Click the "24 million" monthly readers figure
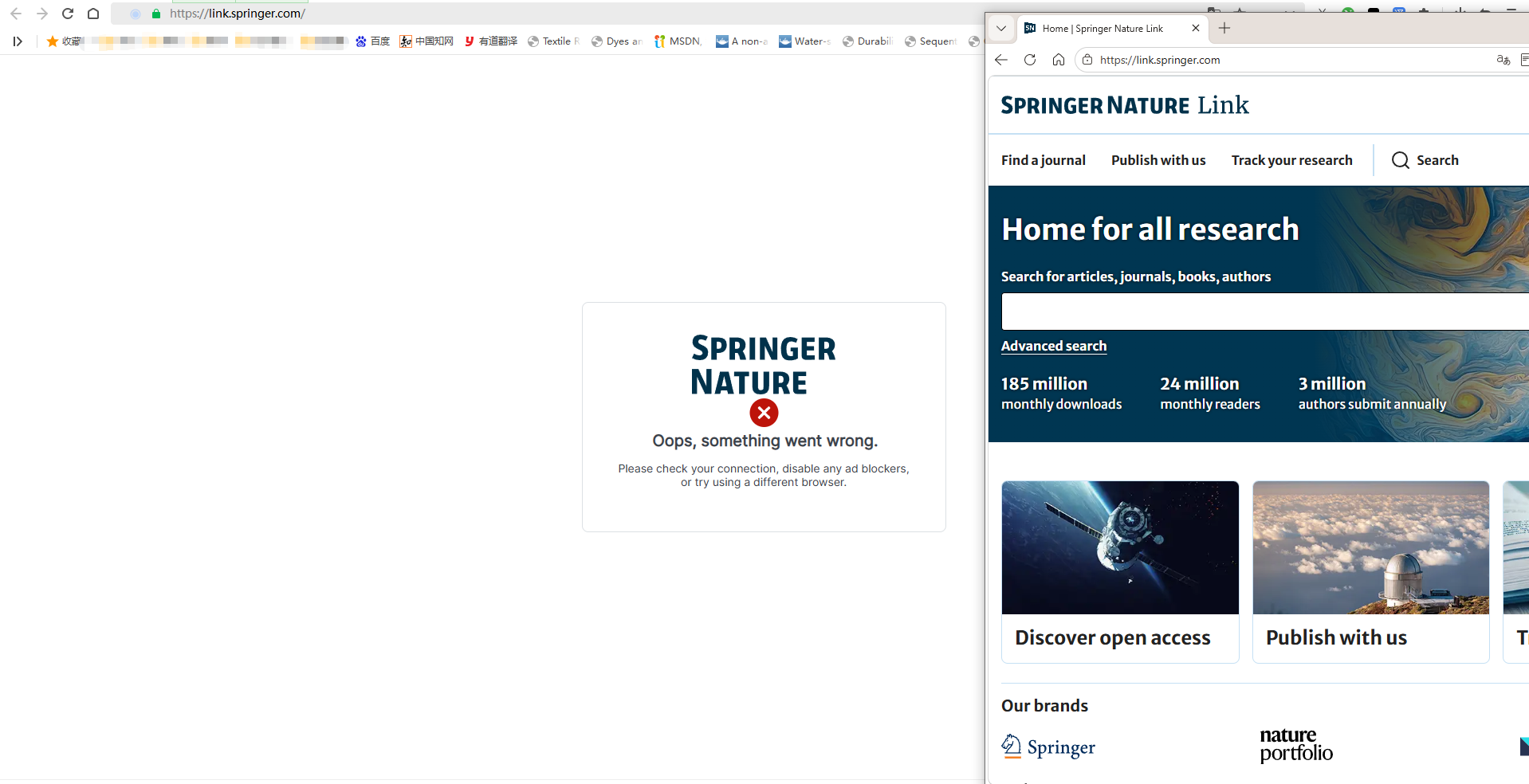1529x784 pixels. click(x=1200, y=384)
